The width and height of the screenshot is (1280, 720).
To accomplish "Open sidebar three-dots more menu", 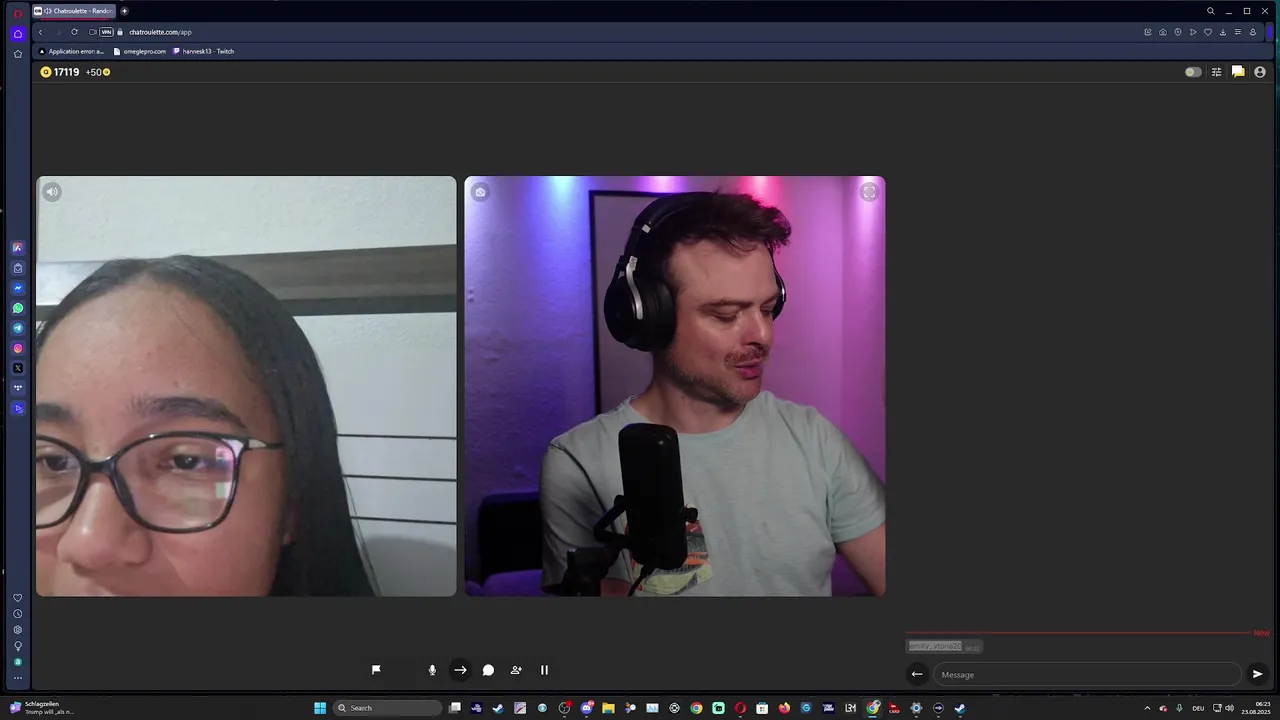I will pos(18,678).
